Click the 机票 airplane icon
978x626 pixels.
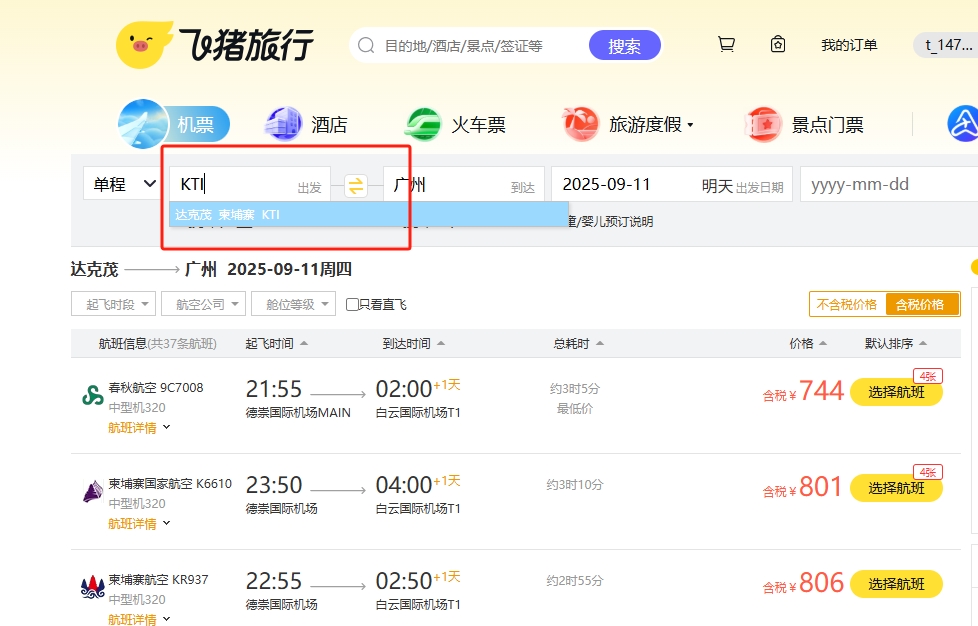tap(142, 124)
